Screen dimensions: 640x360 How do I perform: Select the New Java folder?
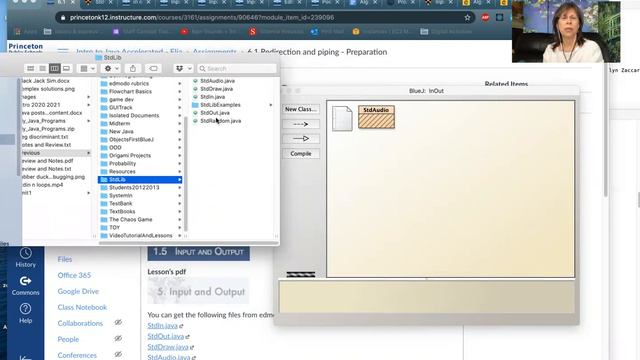(x=121, y=131)
